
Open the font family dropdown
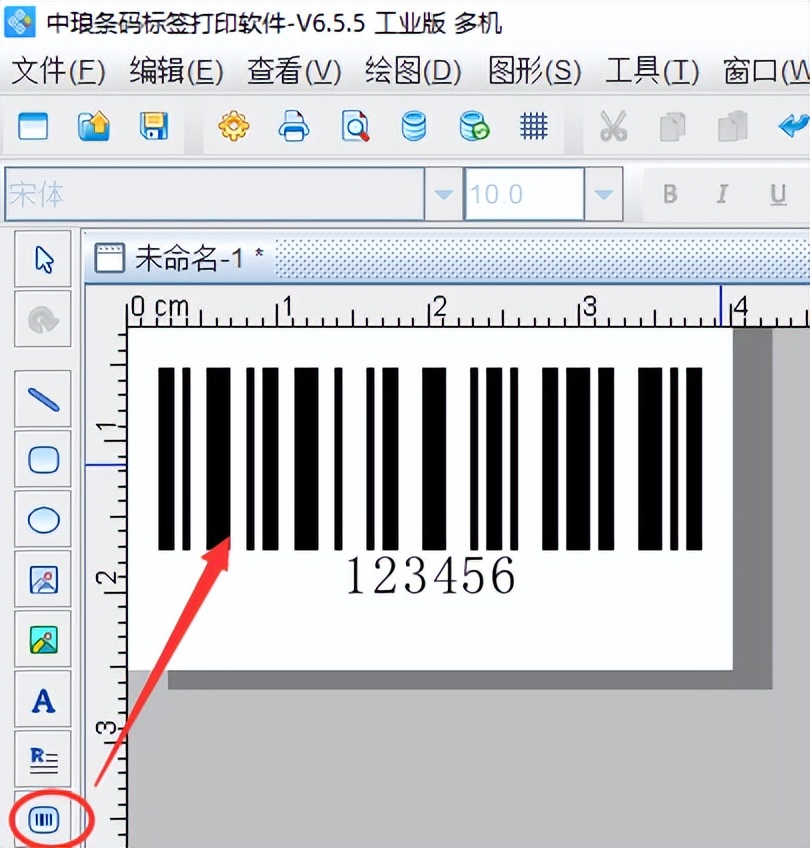pos(443,194)
